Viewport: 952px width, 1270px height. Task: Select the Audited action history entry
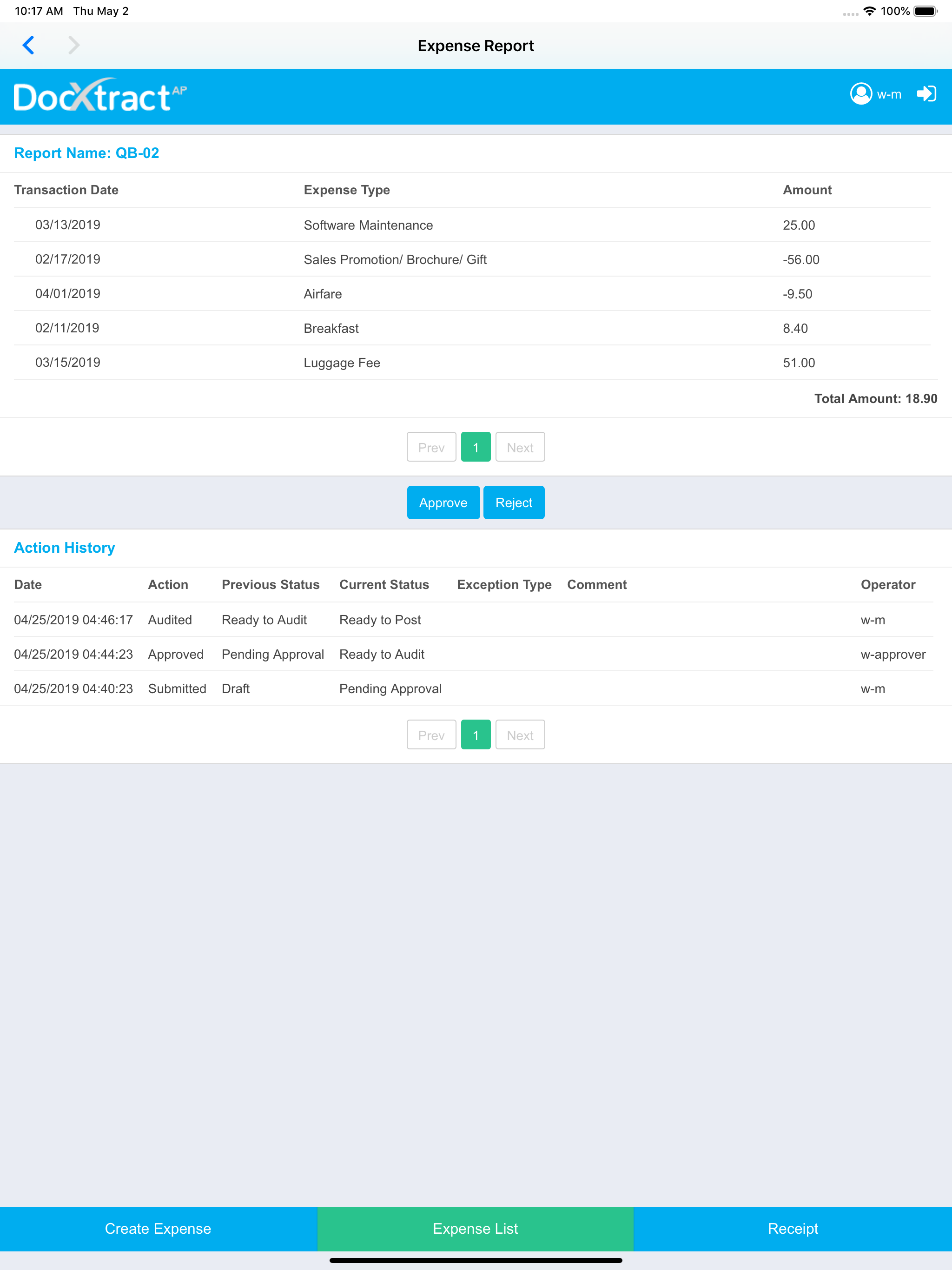click(x=473, y=620)
